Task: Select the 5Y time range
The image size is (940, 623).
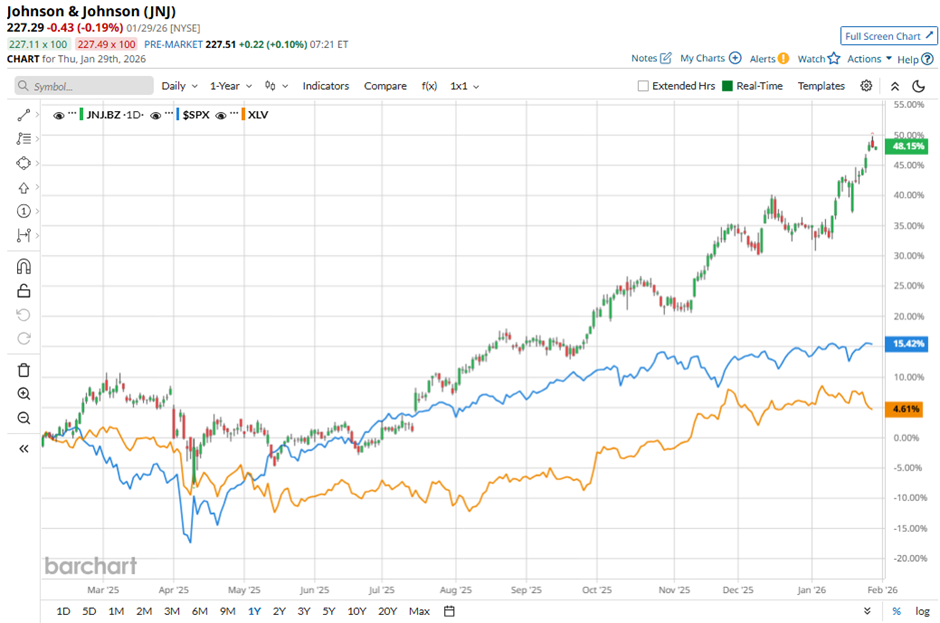Action: tap(329, 611)
